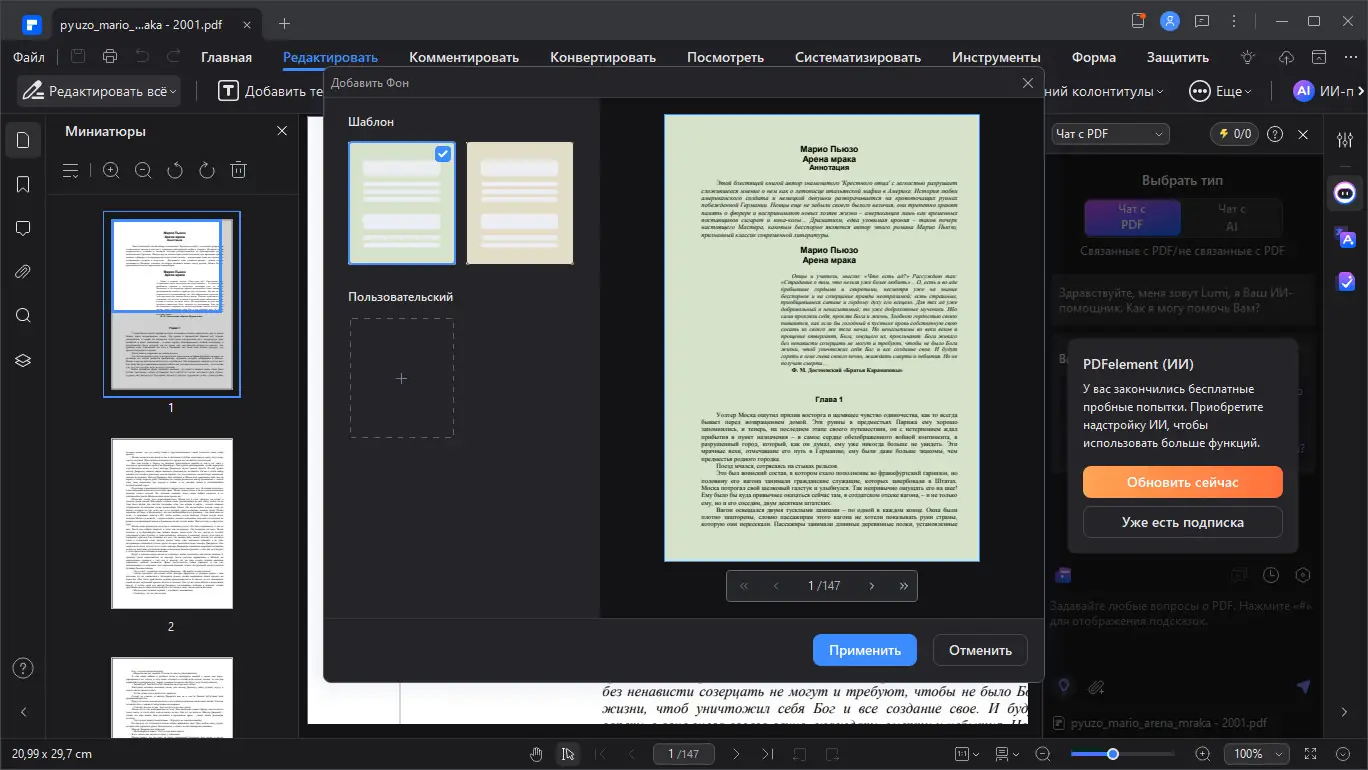Open the 'Комментировать' tab
This screenshot has height=770, width=1368.
point(463,57)
